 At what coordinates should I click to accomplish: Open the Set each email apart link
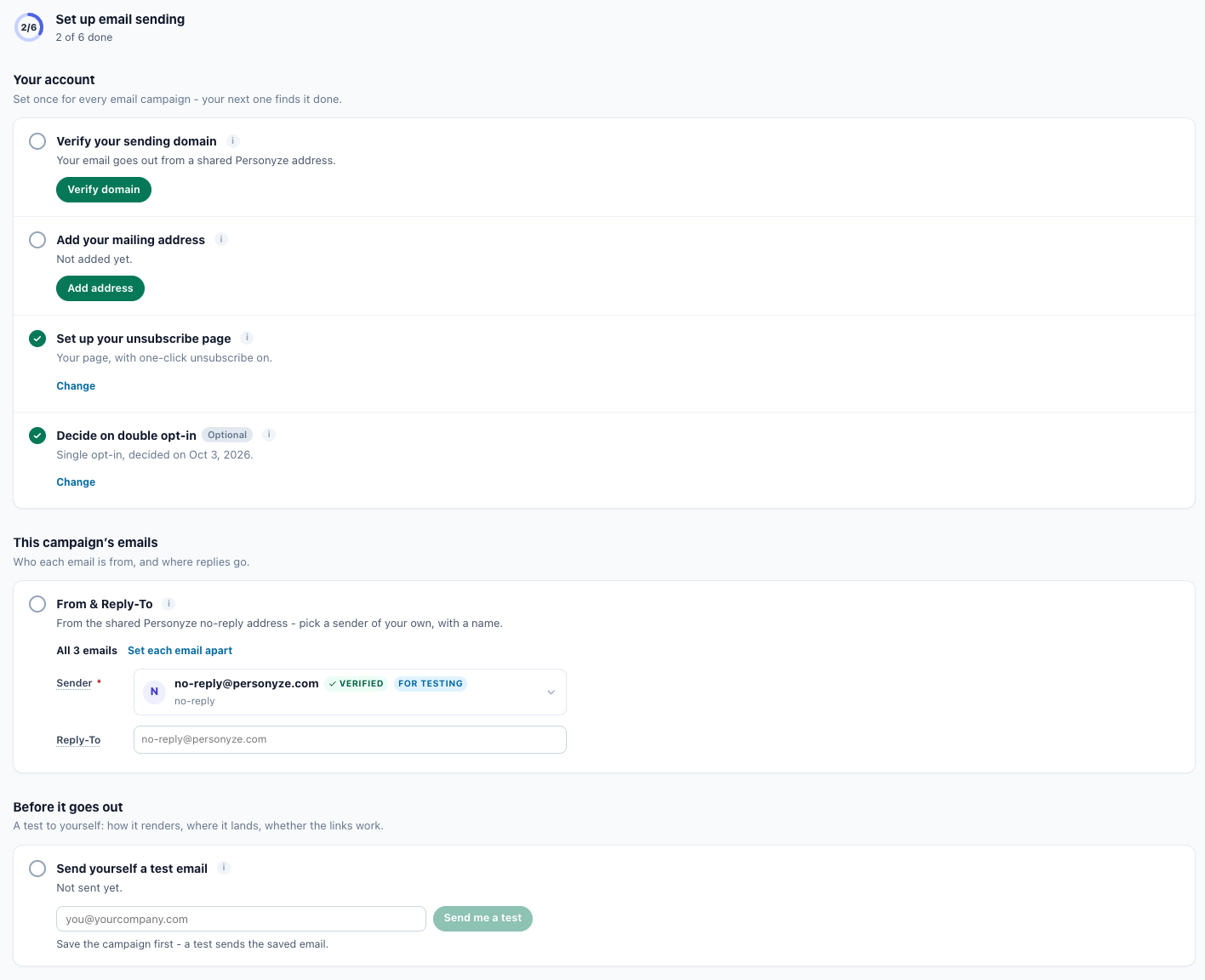[180, 651]
